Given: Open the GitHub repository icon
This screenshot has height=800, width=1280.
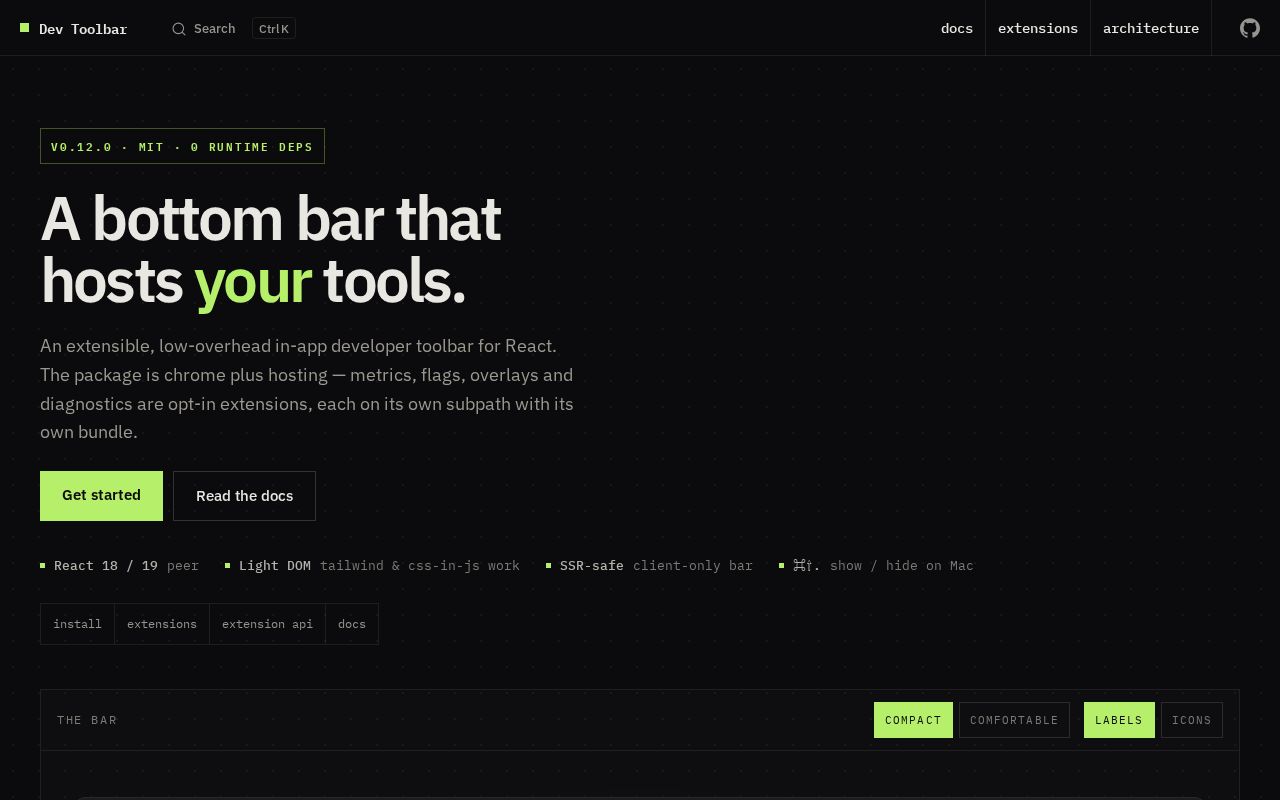Looking at the screenshot, I should pos(1250,28).
